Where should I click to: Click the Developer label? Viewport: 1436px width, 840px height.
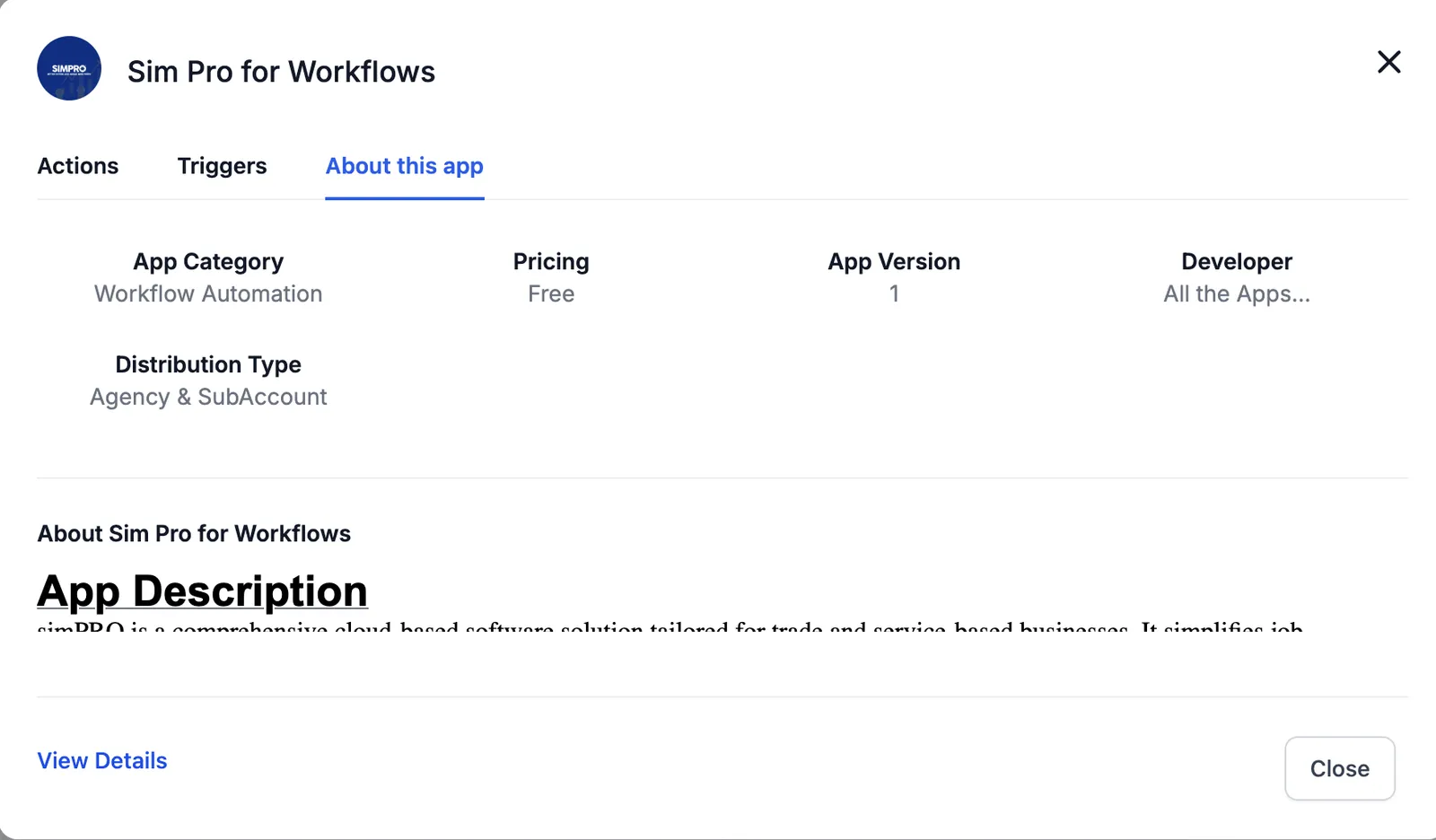click(1237, 262)
